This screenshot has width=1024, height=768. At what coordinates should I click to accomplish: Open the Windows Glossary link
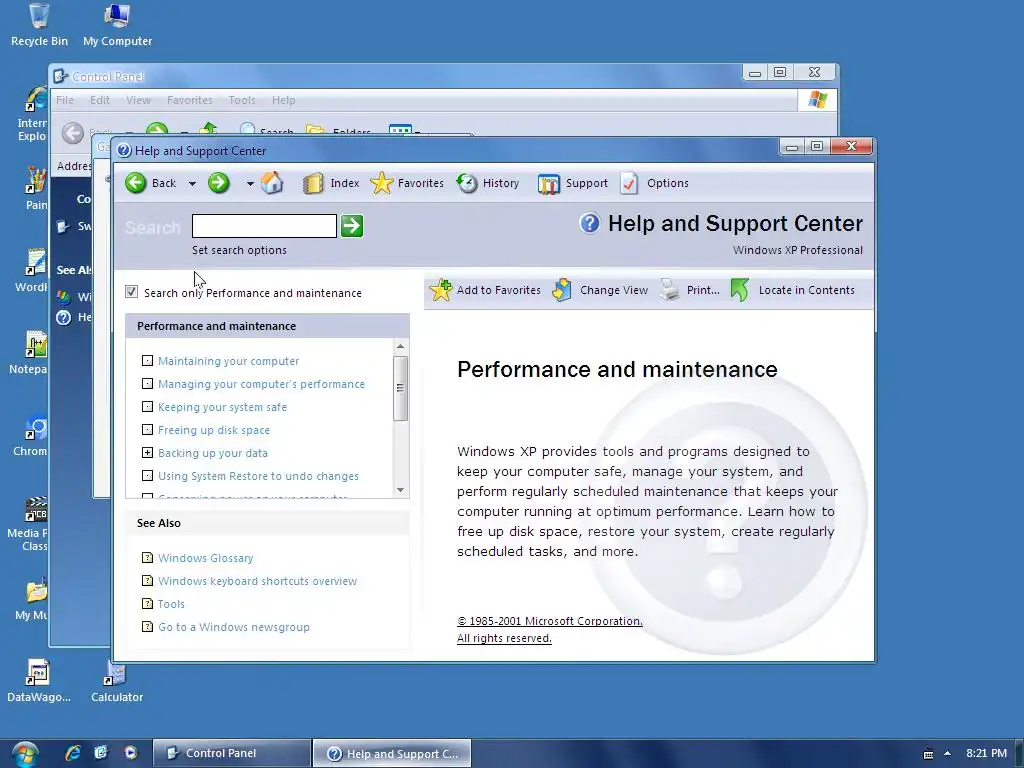(206, 558)
